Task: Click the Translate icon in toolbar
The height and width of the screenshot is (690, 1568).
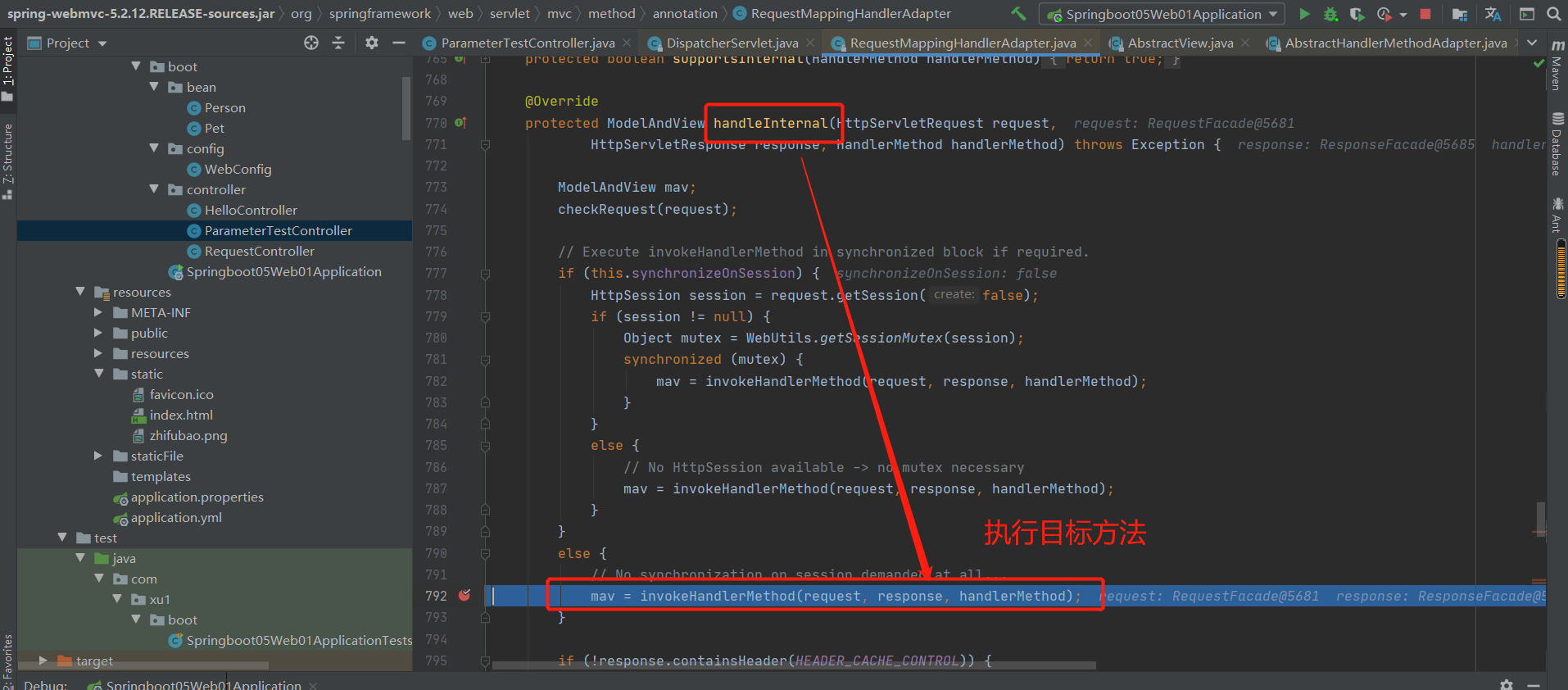Action: [x=1493, y=14]
